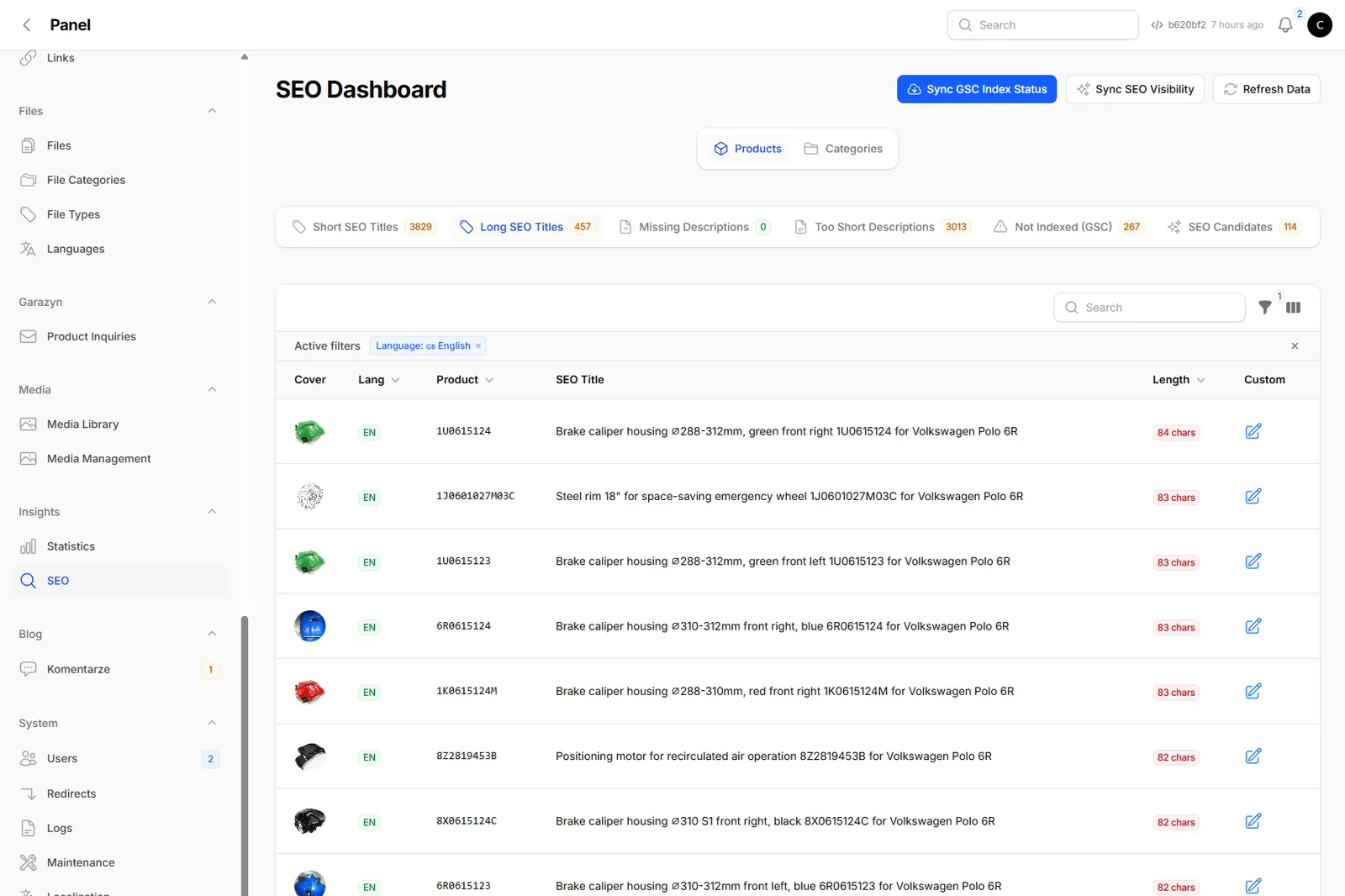Open Product Inquiries in the sidebar
Image resolution: width=1345 pixels, height=896 pixels.
pos(119,336)
